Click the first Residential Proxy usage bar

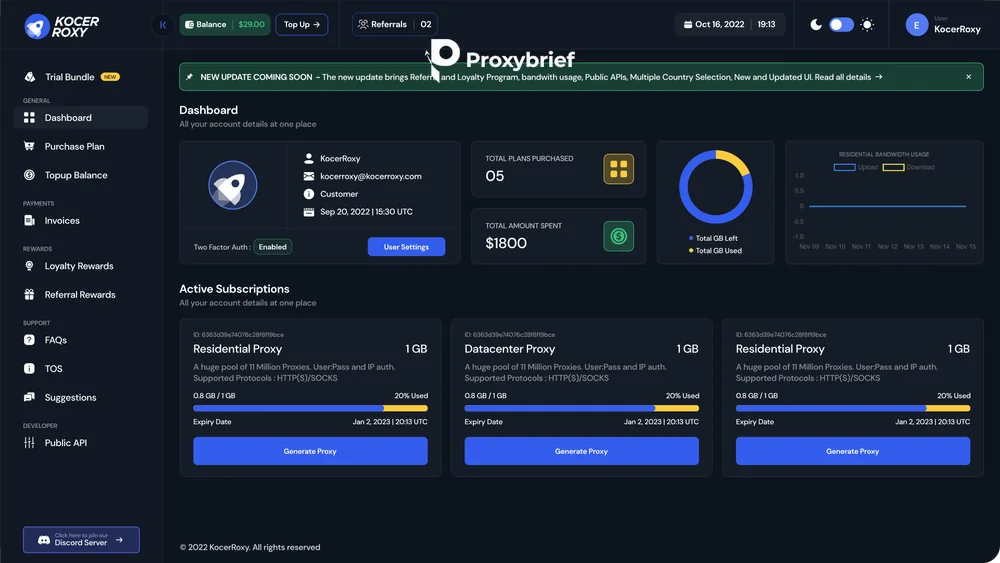coord(310,408)
